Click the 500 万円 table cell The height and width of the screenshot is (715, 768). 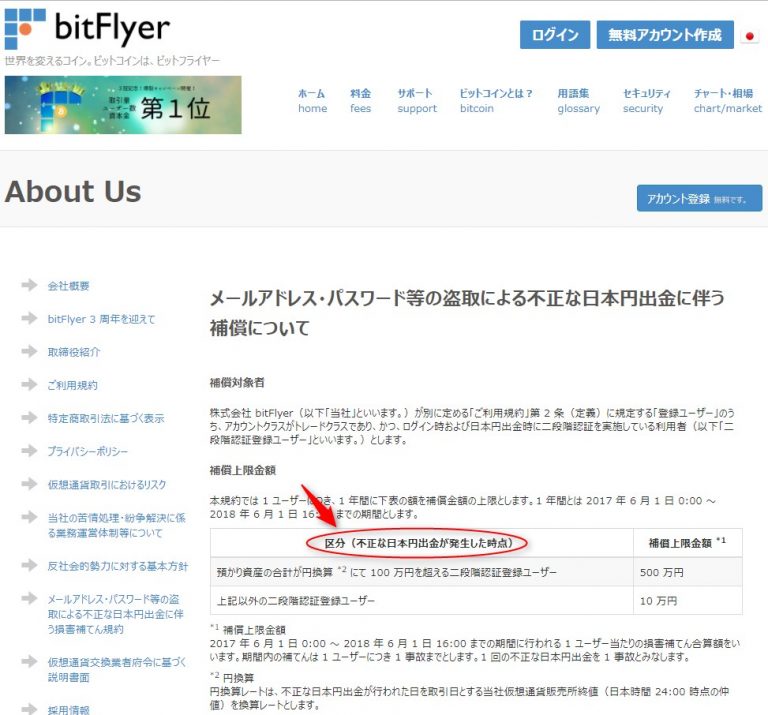pyautogui.click(x=688, y=572)
